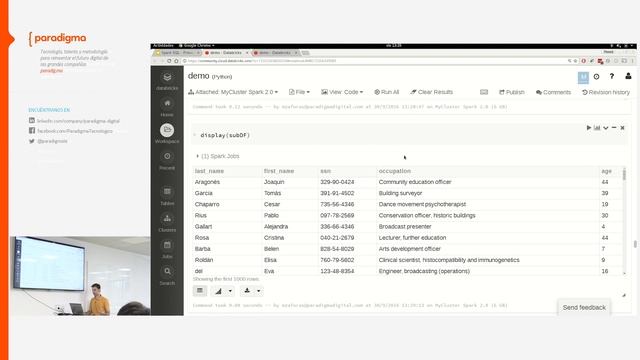This screenshot has width=640, height=360.
Task: Open the File menu dropdown
Action: 299,92
